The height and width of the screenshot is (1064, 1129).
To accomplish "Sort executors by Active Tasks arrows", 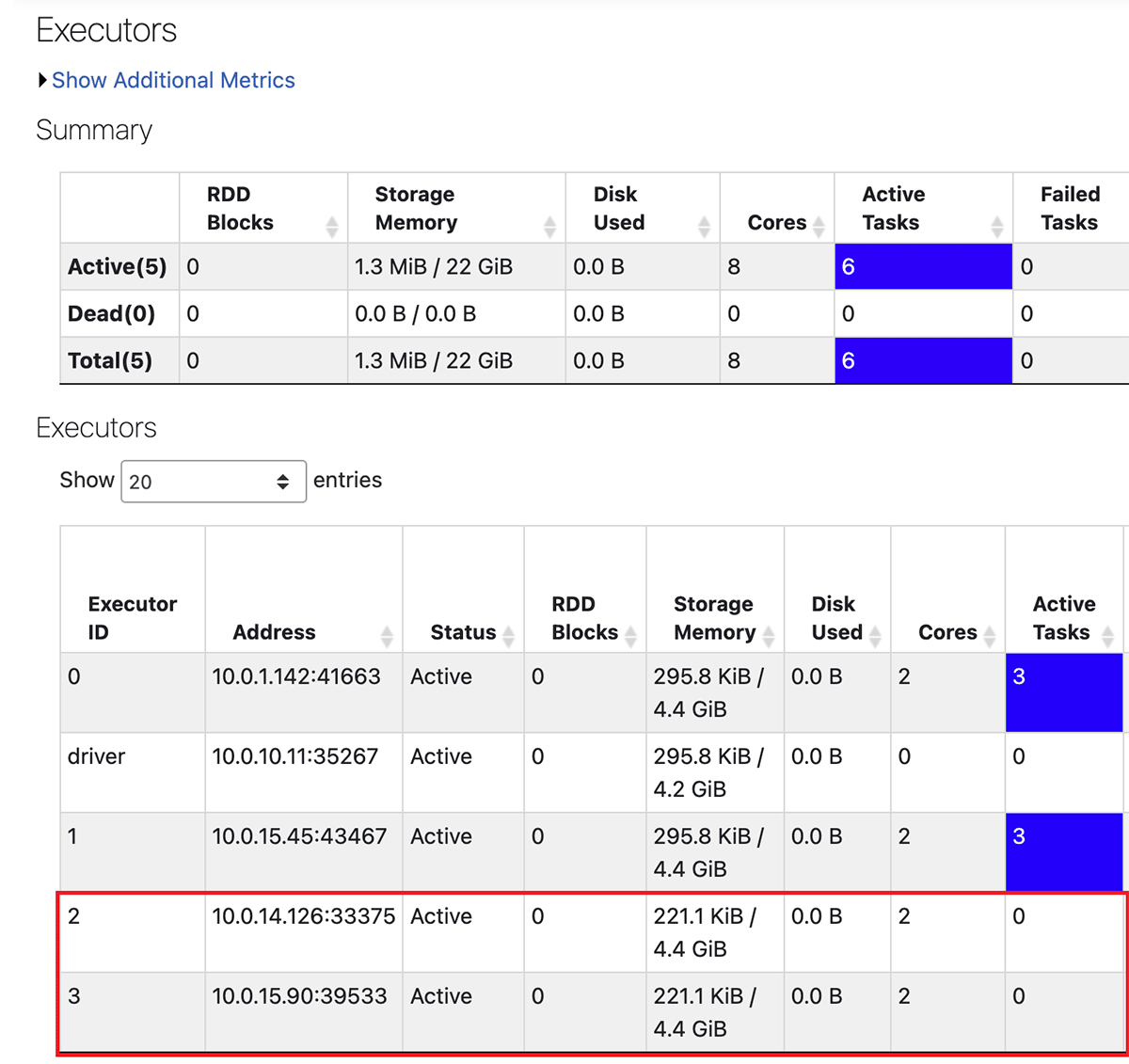I will pyautogui.click(x=1107, y=636).
